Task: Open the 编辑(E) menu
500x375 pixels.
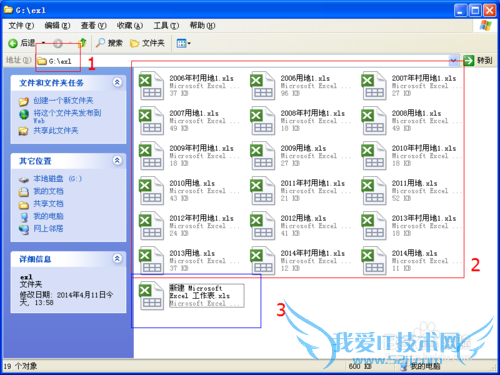Action: (57, 26)
